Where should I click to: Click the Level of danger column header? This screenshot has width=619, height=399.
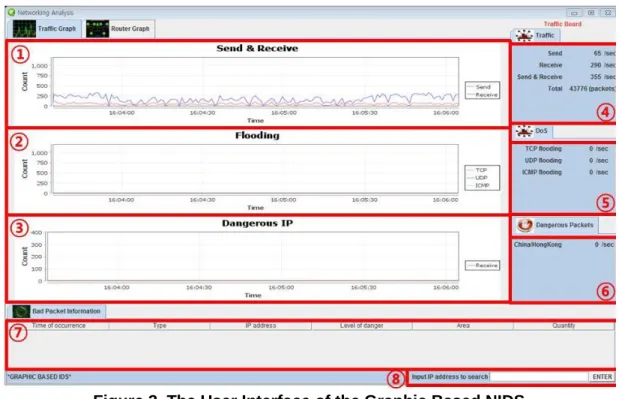coord(362,326)
